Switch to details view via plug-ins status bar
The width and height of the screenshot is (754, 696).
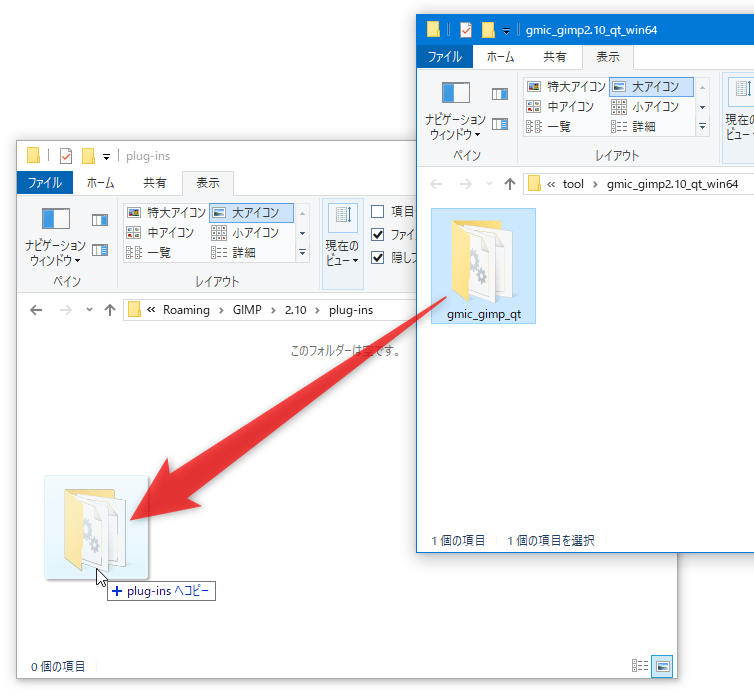[640, 666]
